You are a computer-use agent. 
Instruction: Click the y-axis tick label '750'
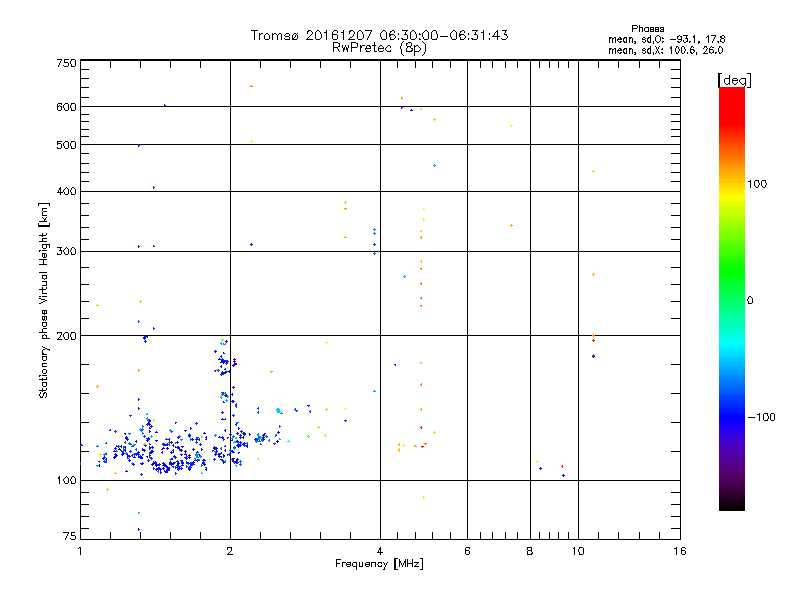(x=67, y=63)
